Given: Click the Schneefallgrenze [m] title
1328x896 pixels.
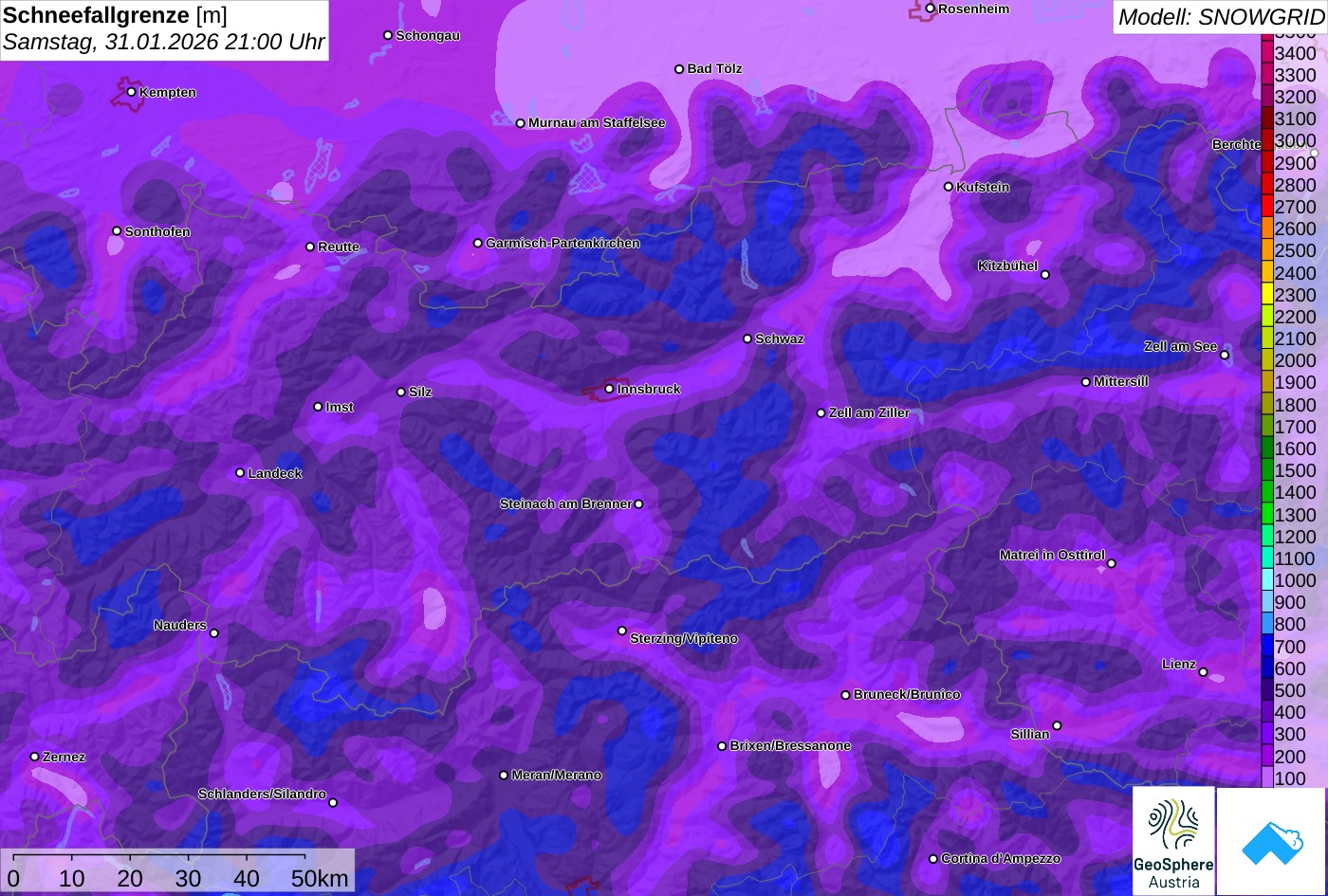Looking at the screenshot, I should [x=115, y=15].
